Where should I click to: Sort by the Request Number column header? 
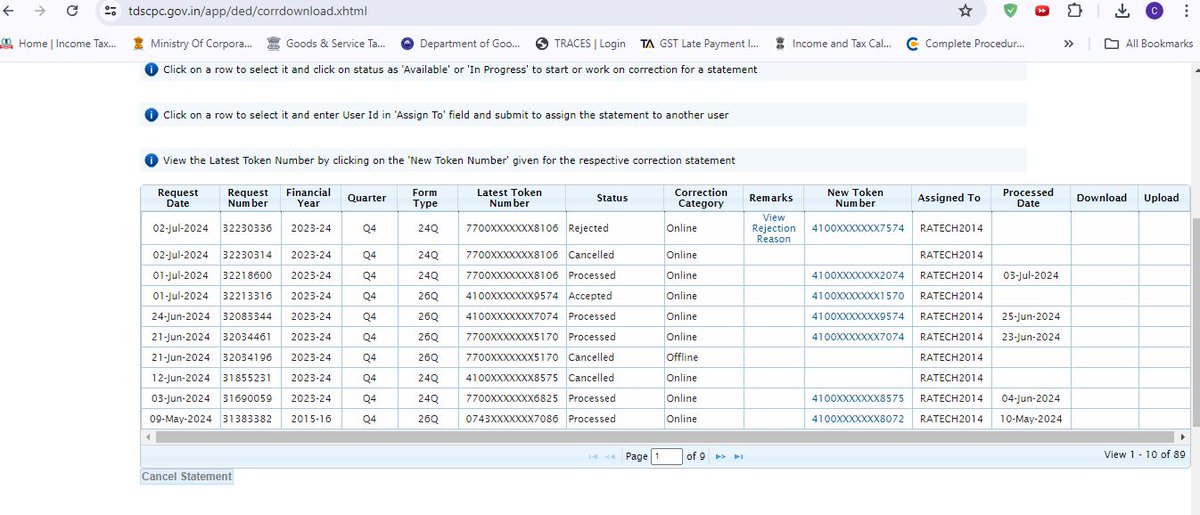tap(247, 198)
